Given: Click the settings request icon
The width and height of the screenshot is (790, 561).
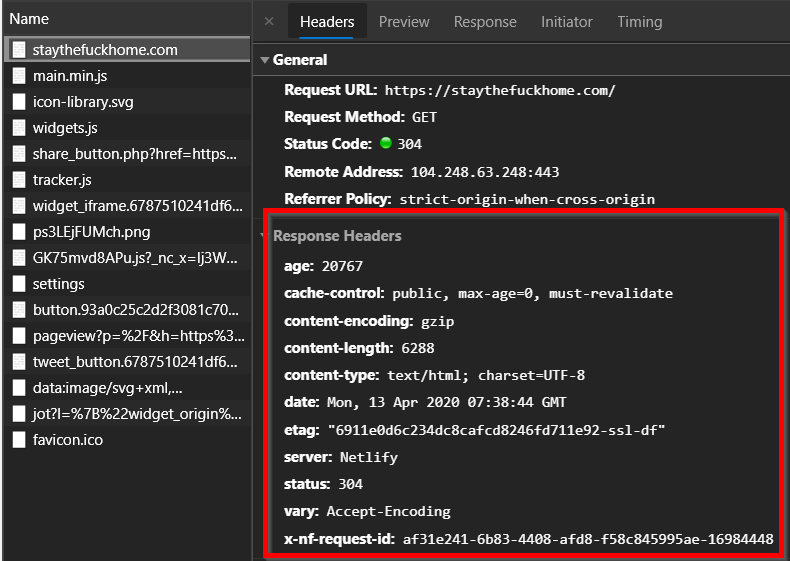Looking at the screenshot, I should pos(19,284).
